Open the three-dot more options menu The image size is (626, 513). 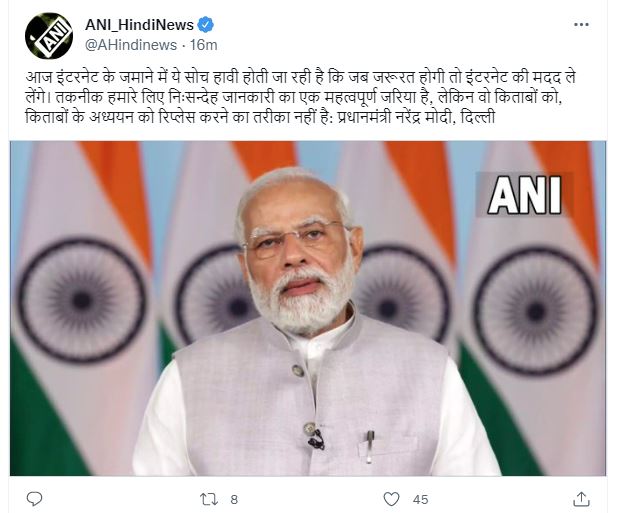click(581, 25)
